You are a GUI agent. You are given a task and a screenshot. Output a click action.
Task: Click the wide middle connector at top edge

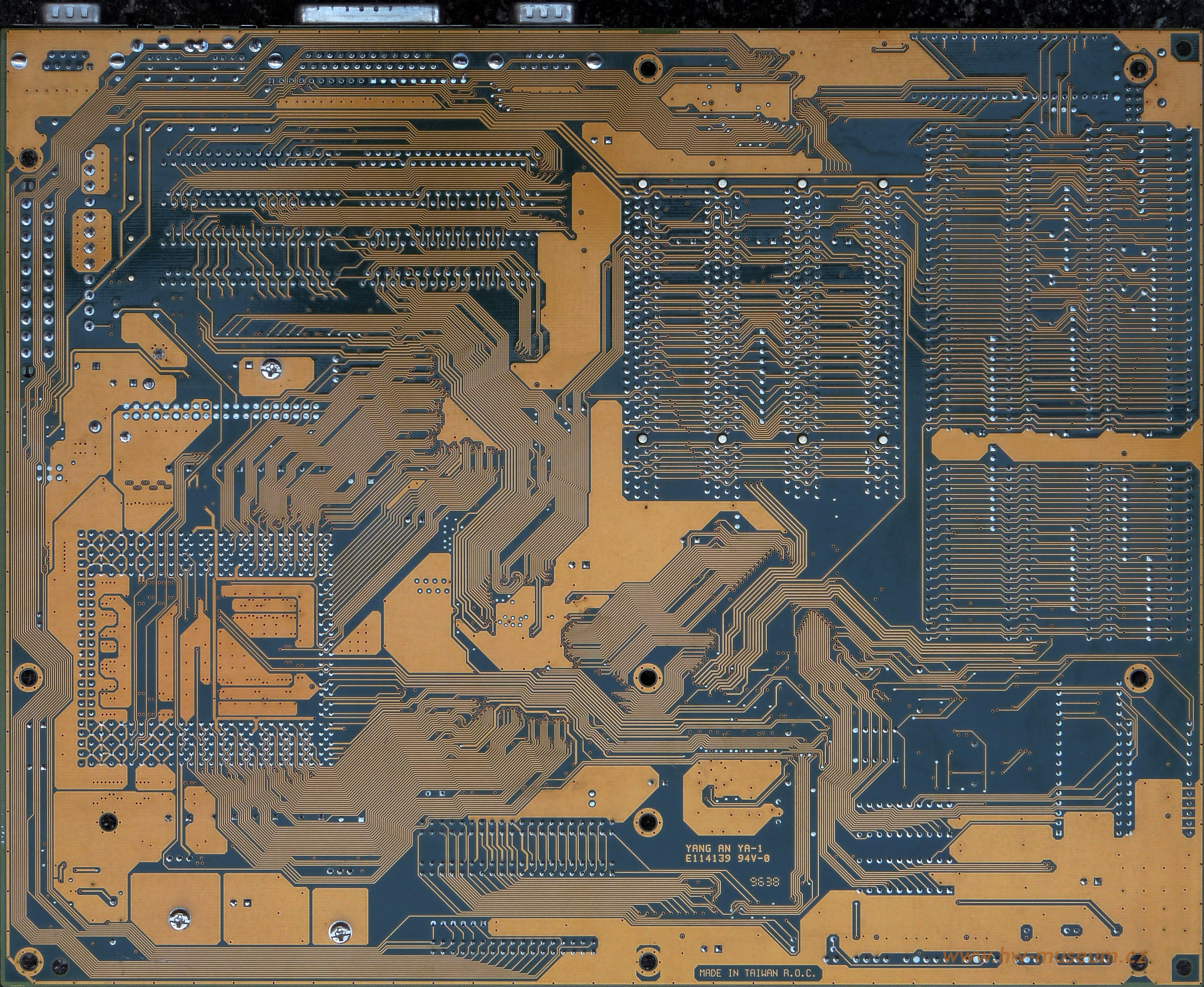point(370,14)
